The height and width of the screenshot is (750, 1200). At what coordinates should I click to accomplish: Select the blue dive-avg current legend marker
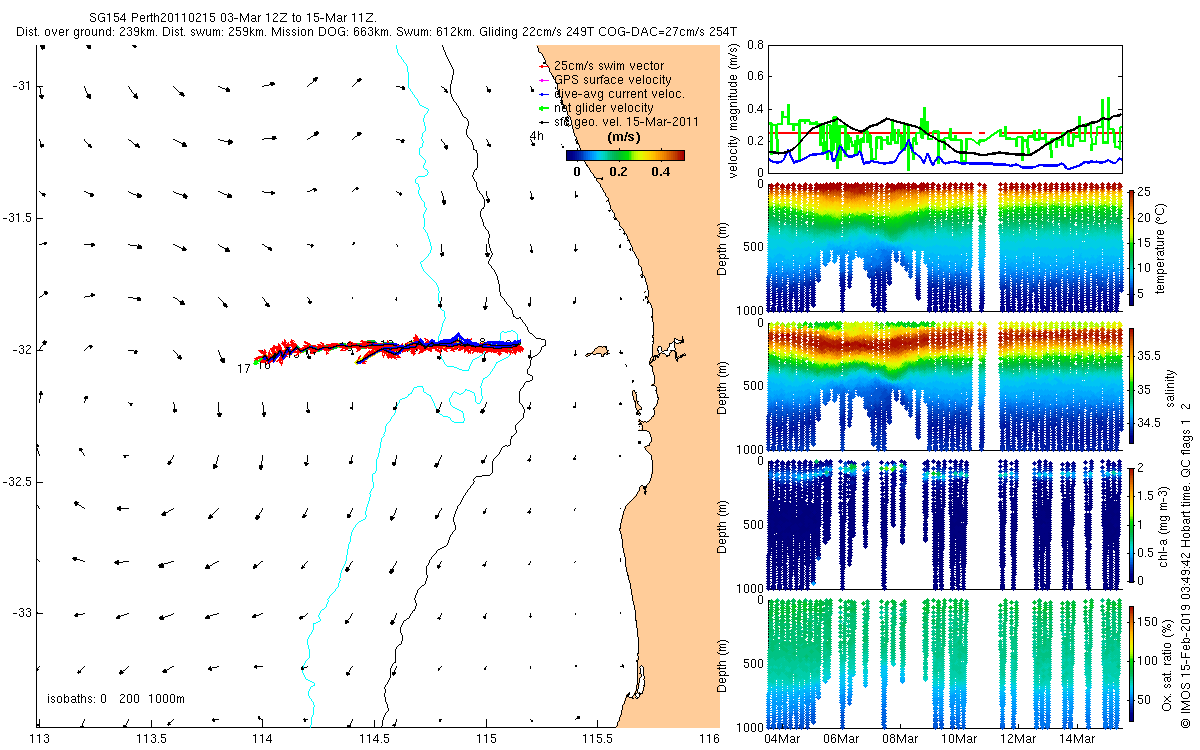tap(544, 94)
